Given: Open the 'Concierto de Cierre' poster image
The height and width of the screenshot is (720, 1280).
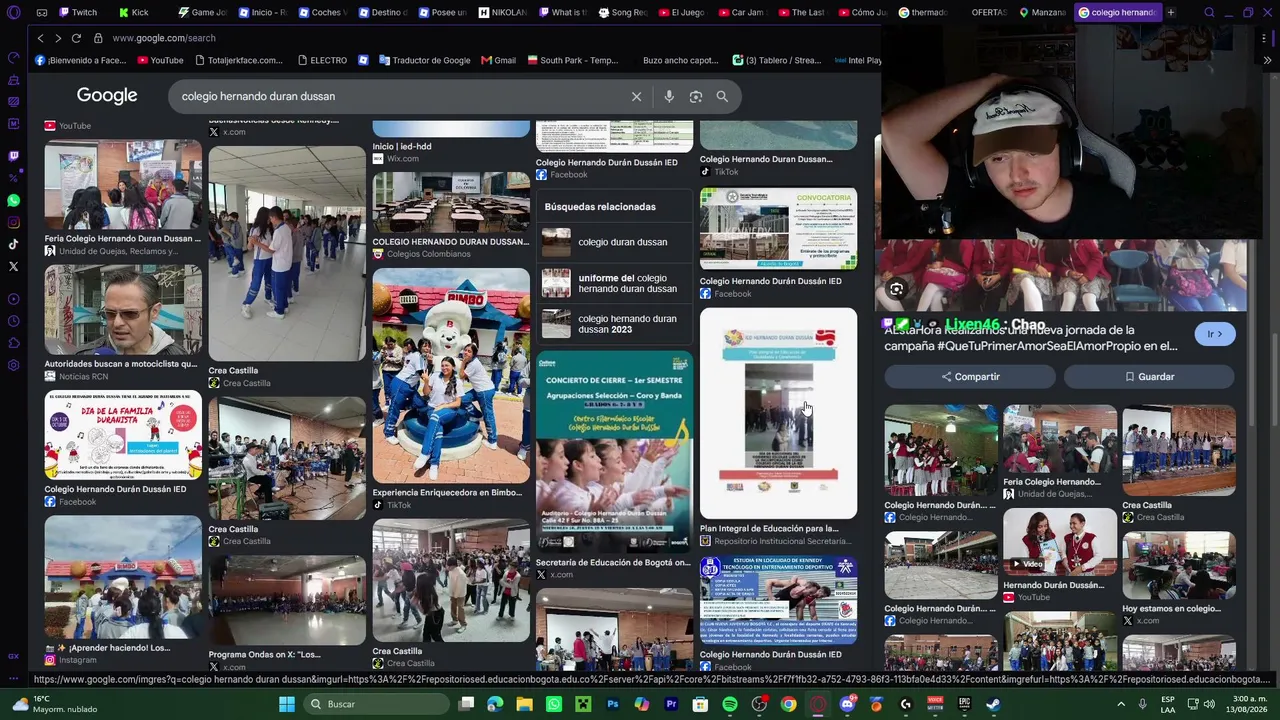Looking at the screenshot, I should (x=614, y=451).
